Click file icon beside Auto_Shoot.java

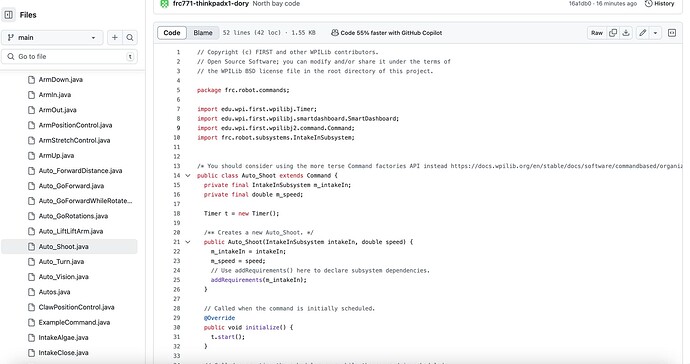(31, 246)
